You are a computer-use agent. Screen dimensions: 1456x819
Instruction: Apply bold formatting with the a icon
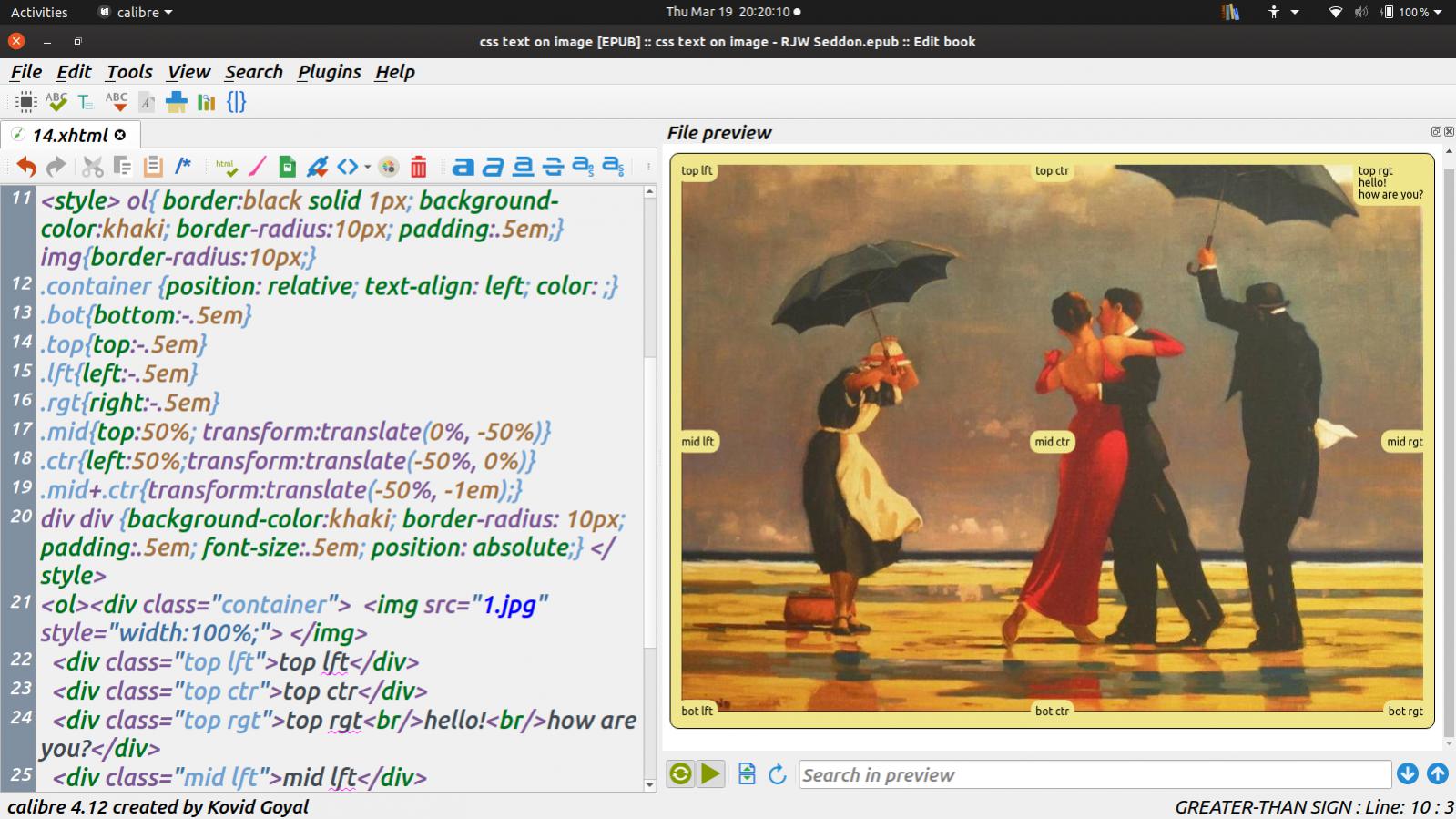point(463,167)
